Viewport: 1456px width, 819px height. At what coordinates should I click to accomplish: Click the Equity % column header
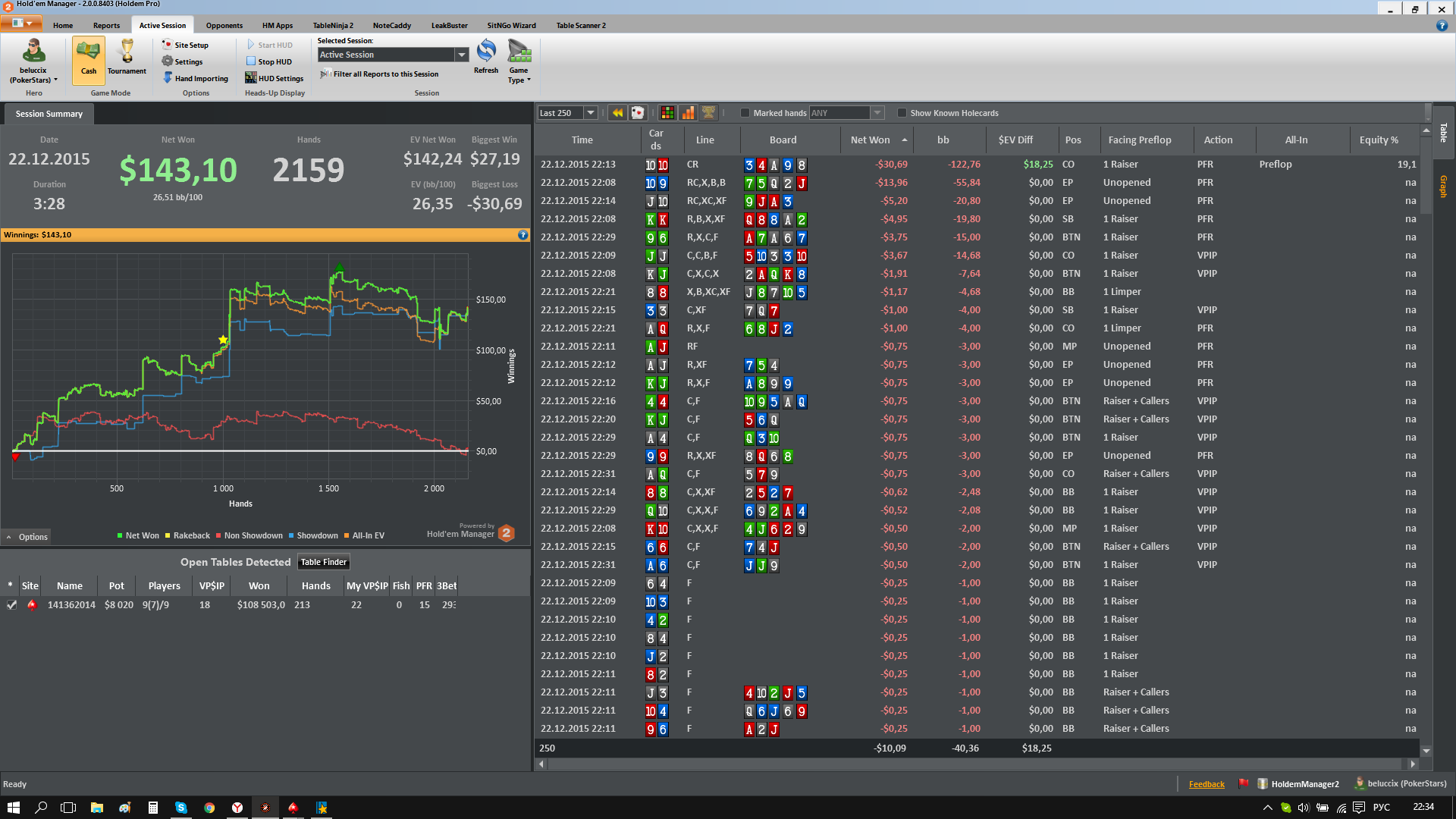pyautogui.click(x=1379, y=140)
